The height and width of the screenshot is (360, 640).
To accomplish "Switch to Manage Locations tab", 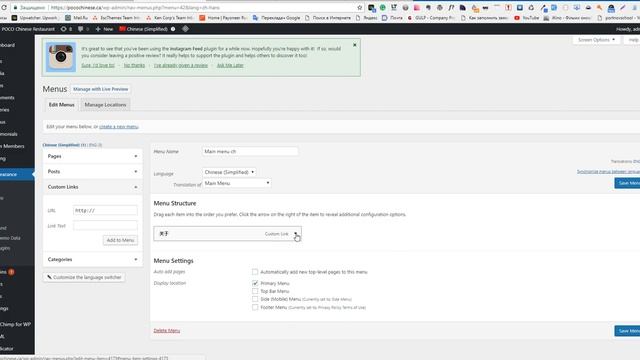I will pos(105,105).
